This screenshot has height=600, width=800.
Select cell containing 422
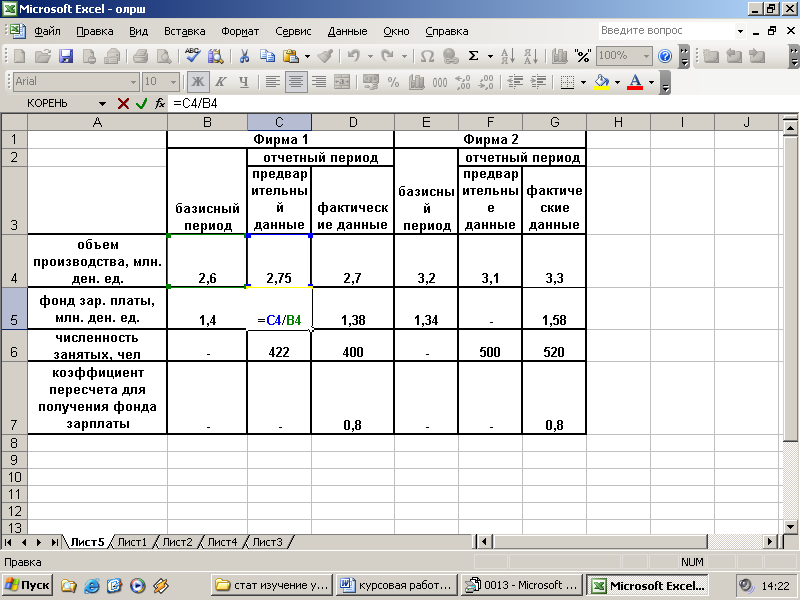[279, 345]
